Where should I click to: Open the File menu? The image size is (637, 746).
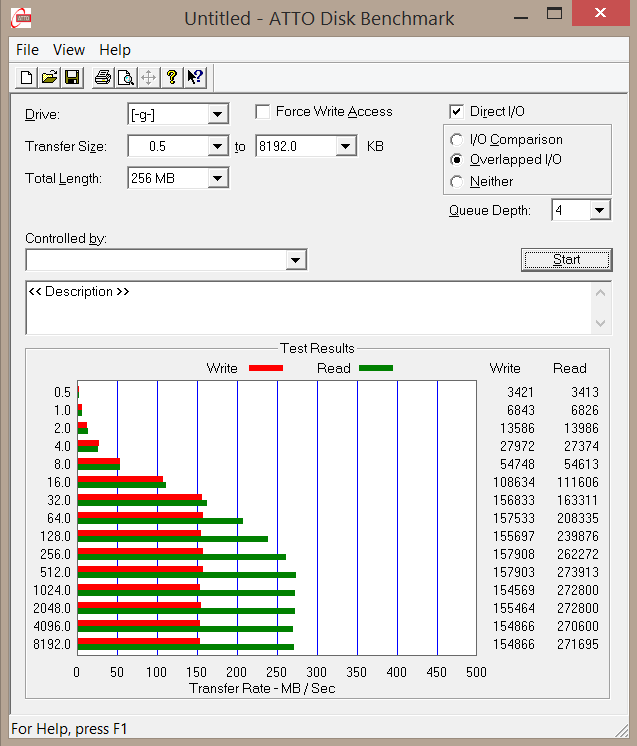pyautogui.click(x=27, y=50)
